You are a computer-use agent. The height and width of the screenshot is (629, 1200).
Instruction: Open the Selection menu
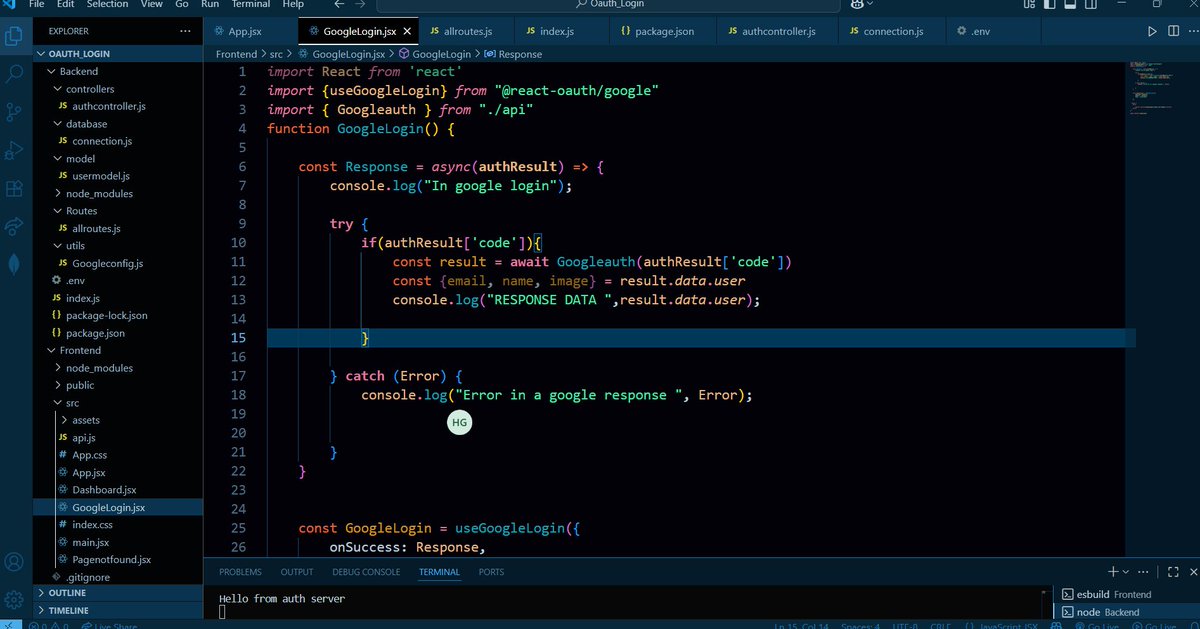tap(107, 4)
